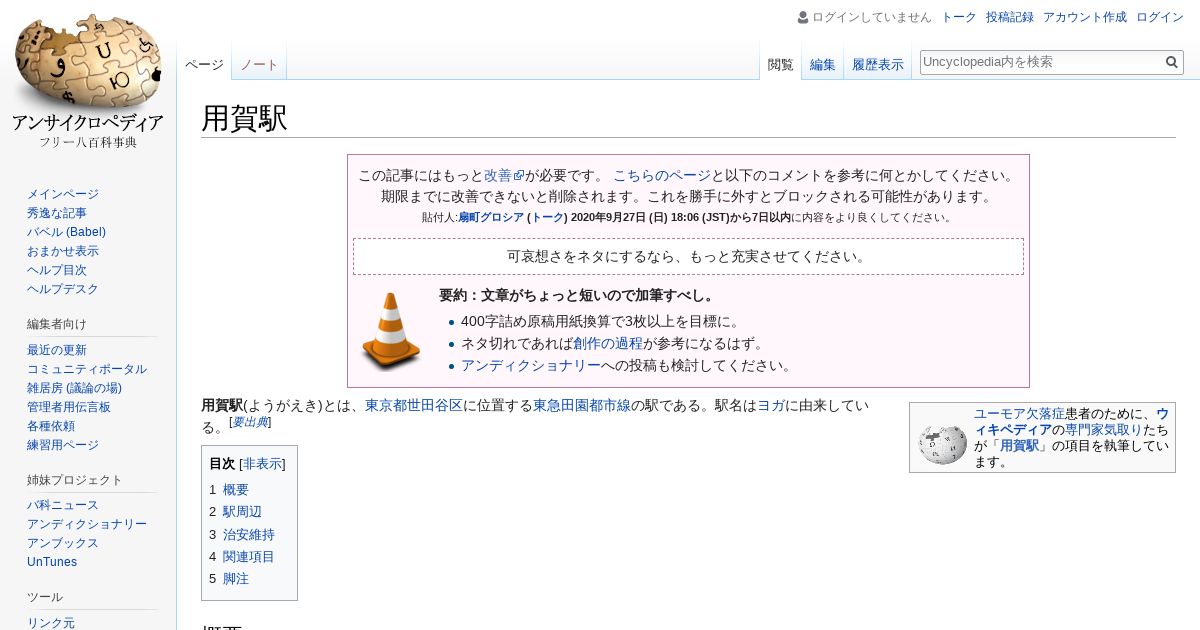
Task: Jump to contents item 3 治安維持
Action: 249,534
